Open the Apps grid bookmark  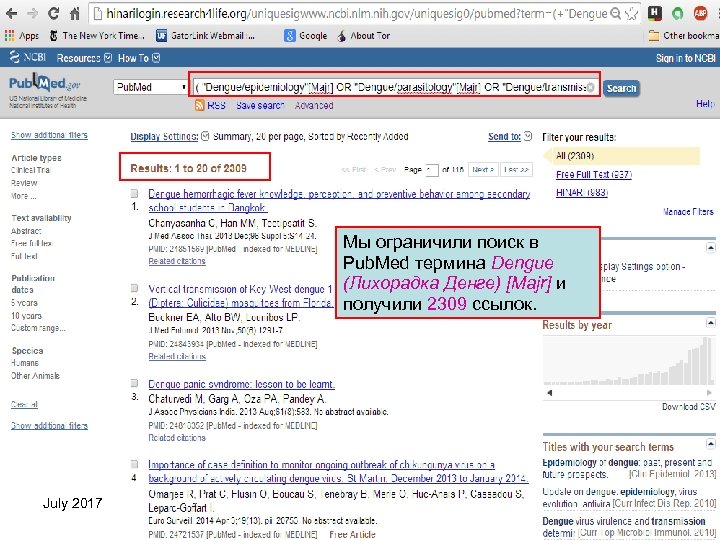pos(22,35)
